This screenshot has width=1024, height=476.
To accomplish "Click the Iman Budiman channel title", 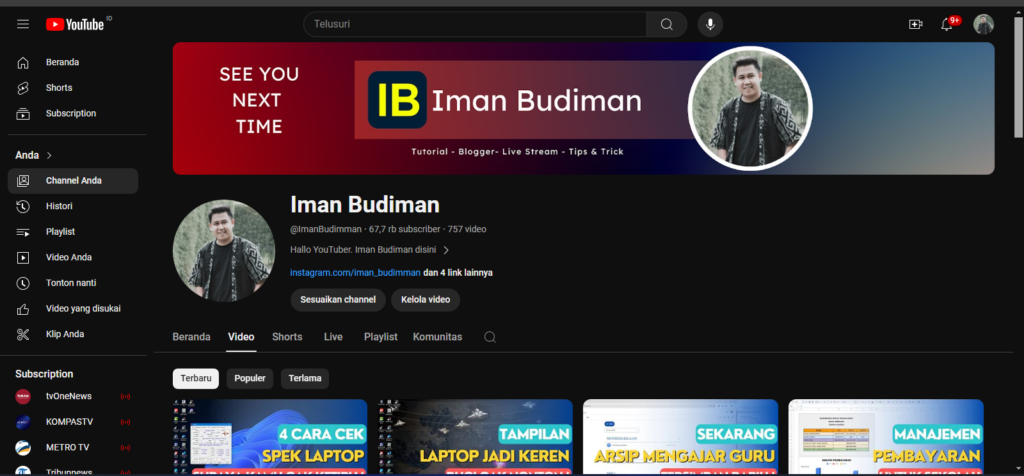I will [365, 205].
